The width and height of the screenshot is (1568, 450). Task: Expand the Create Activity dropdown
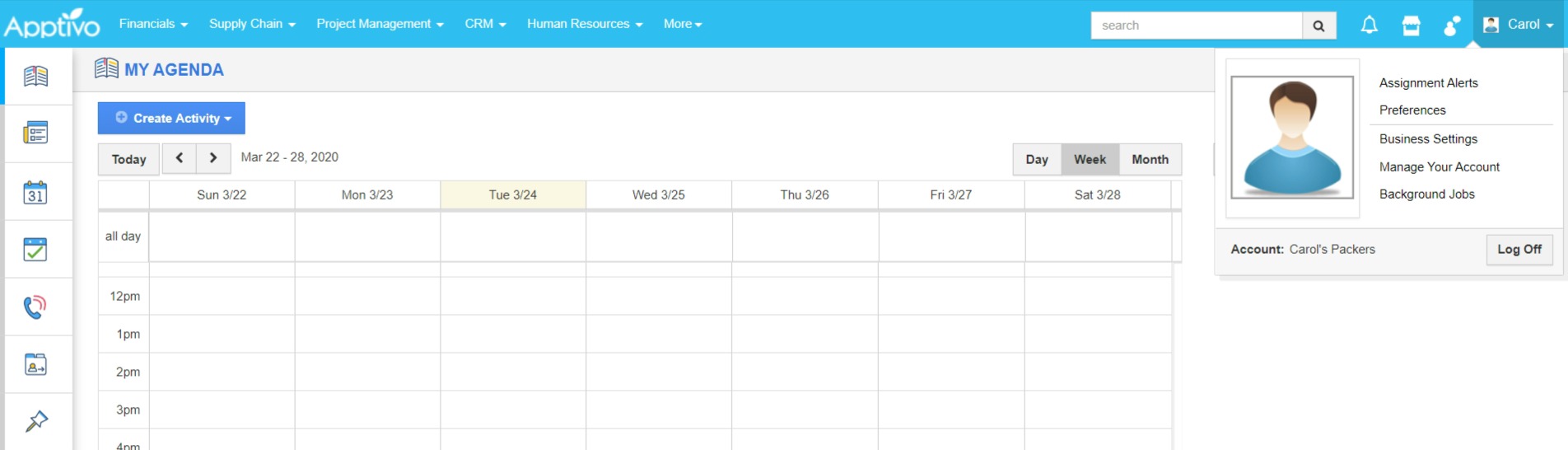[171, 118]
